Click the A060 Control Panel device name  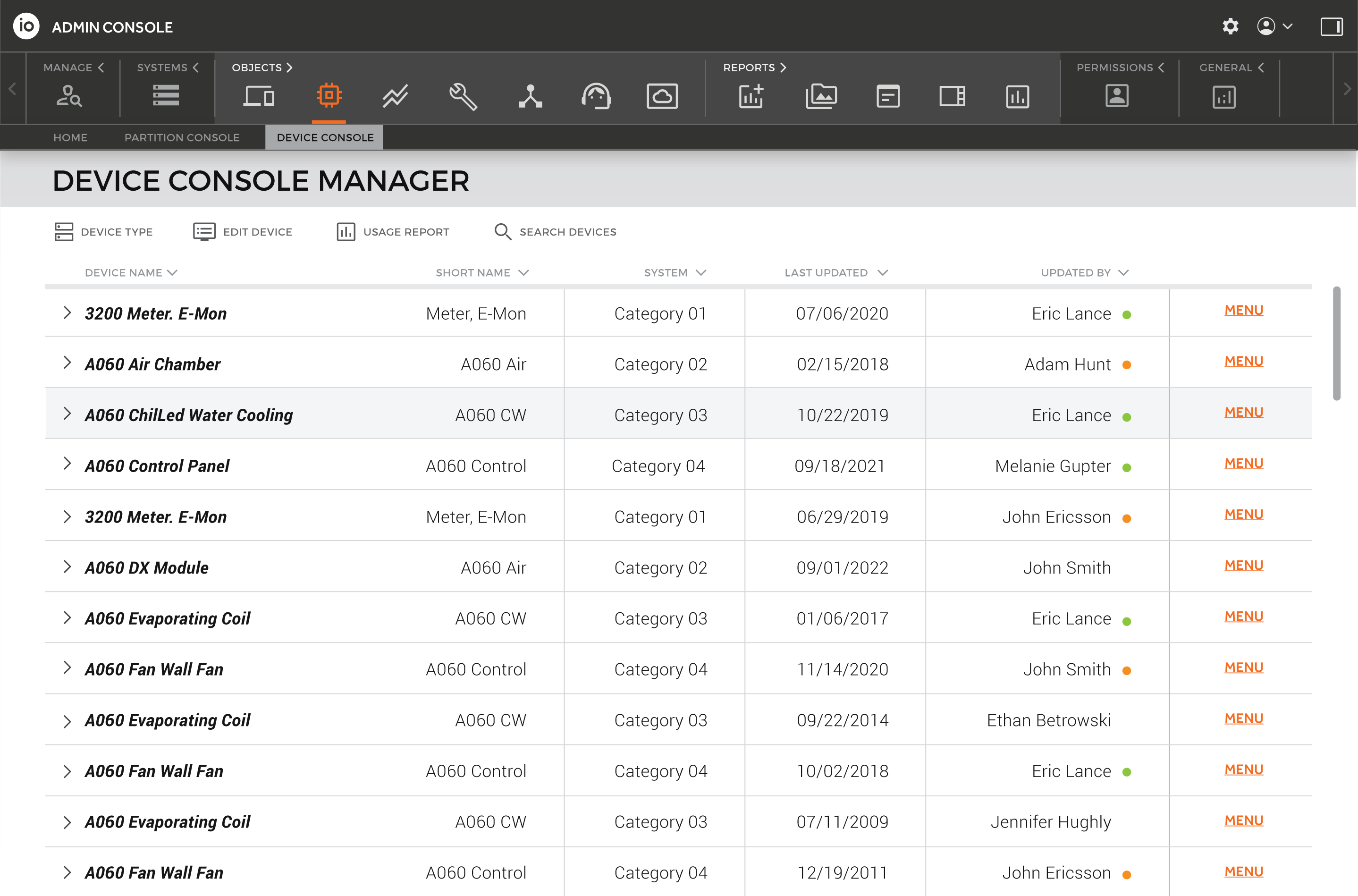[x=157, y=466]
